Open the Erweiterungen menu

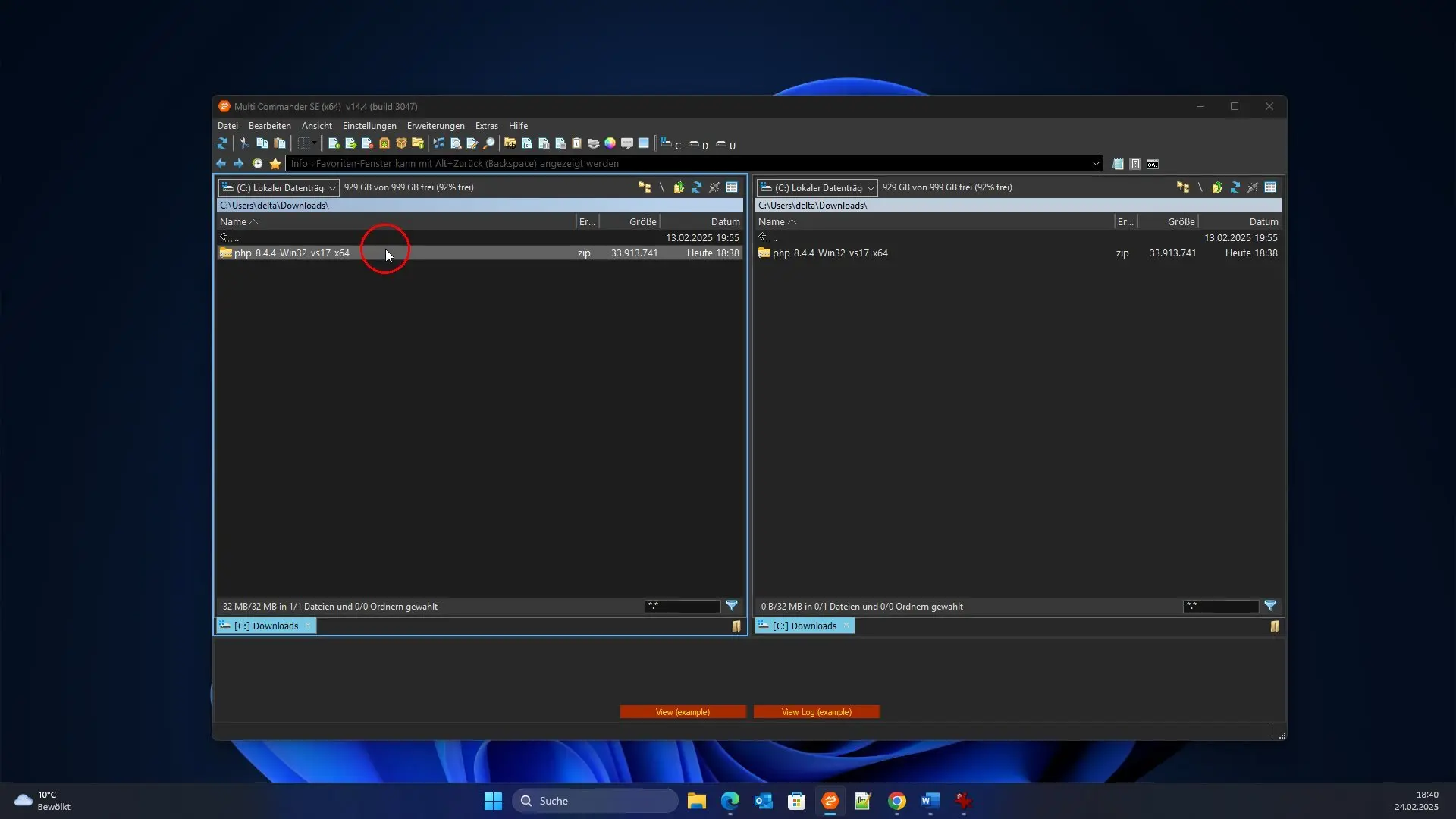[x=435, y=126]
